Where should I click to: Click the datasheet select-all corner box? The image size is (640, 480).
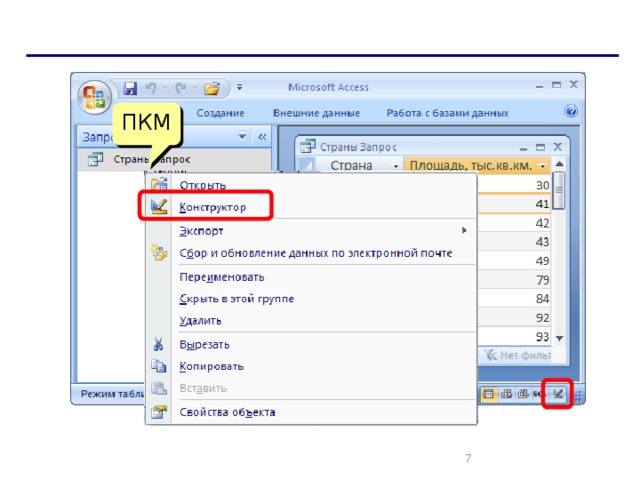coord(307,166)
